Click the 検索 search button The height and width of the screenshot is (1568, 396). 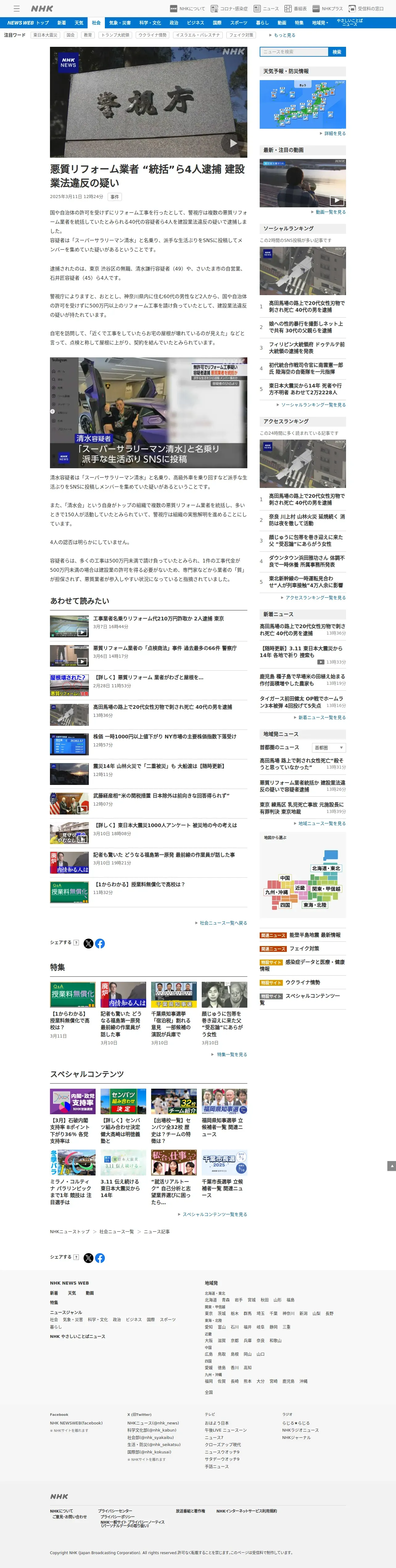(337, 52)
